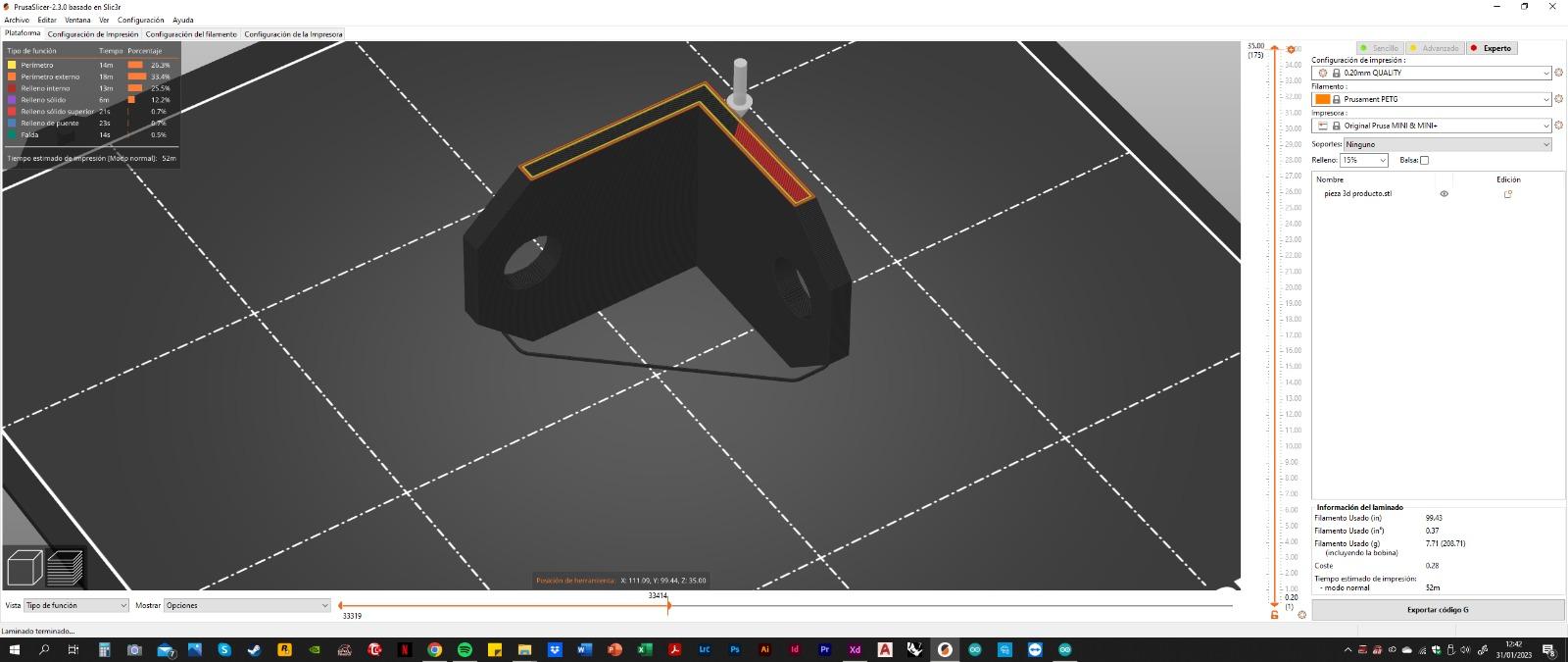Image resolution: width=1568 pixels, height=662 pixels.
Task: Open Spotify from the taskbar
Action: [465, 649]
